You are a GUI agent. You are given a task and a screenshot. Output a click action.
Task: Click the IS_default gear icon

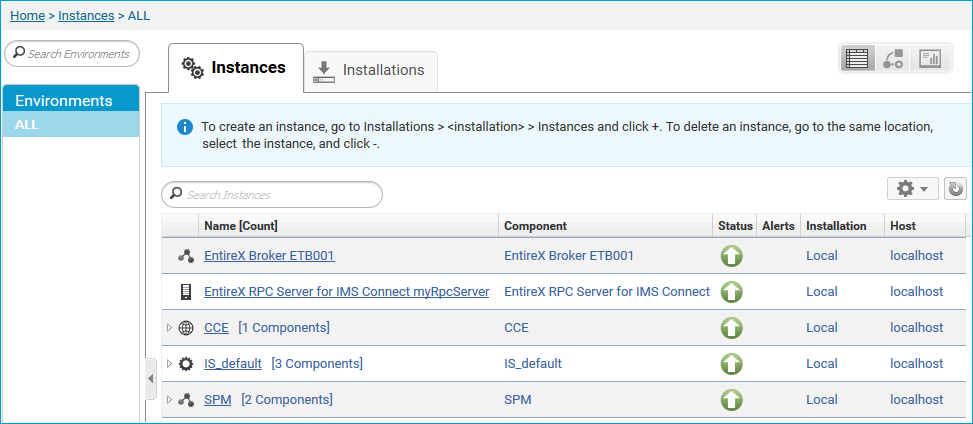(x=186, y=364)
